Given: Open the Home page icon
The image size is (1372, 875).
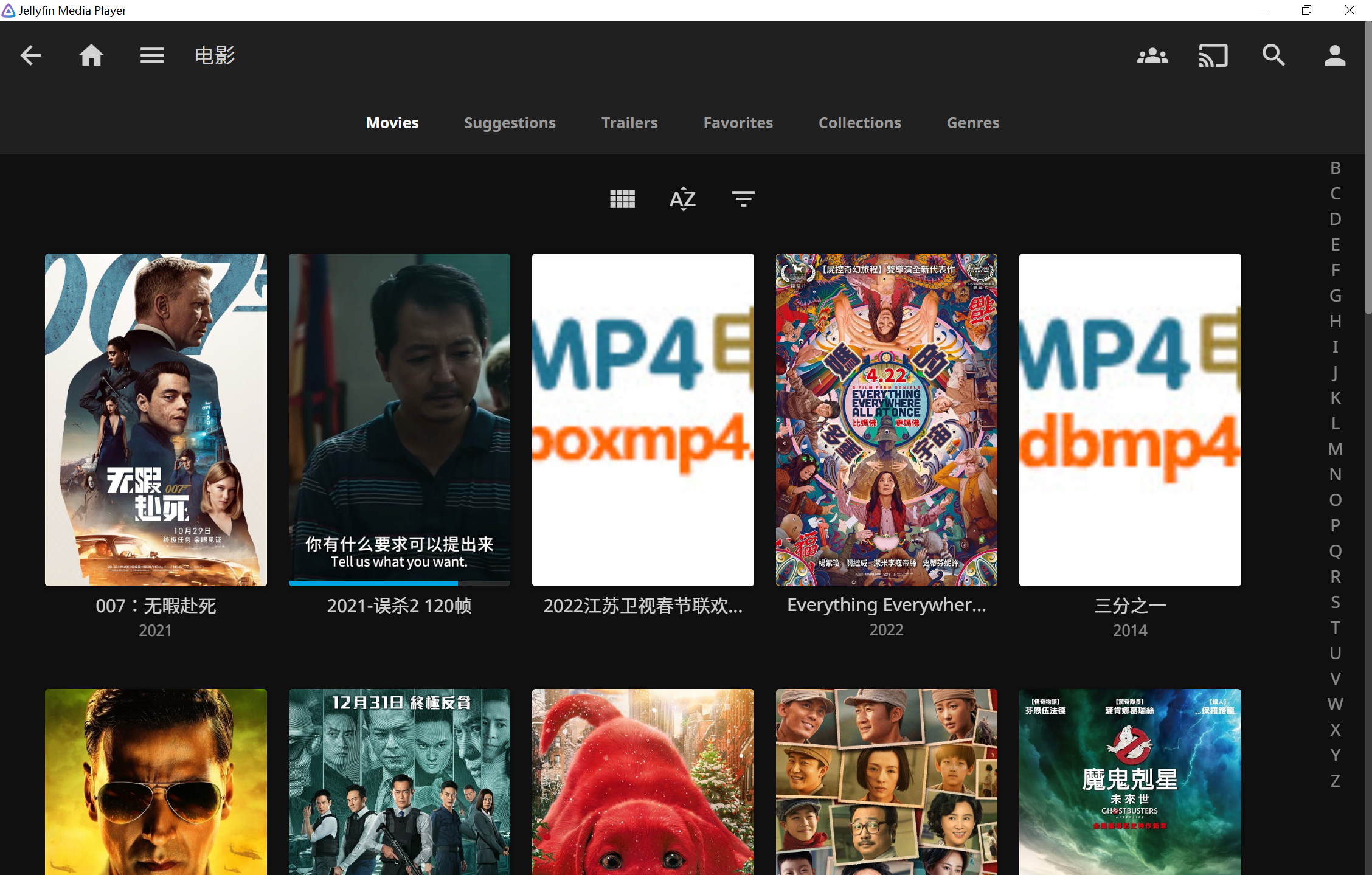Looking at the screenshot, I should coord(91,55).
